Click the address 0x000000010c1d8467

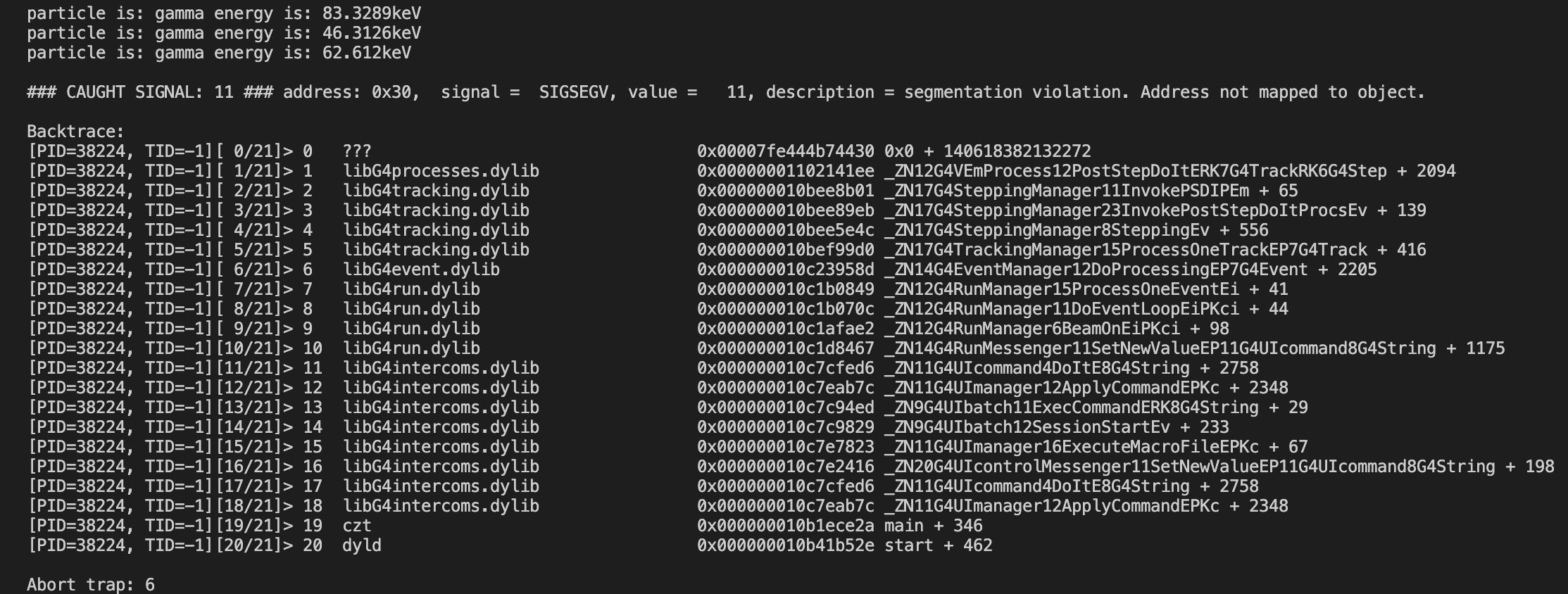tap(786, 348)
